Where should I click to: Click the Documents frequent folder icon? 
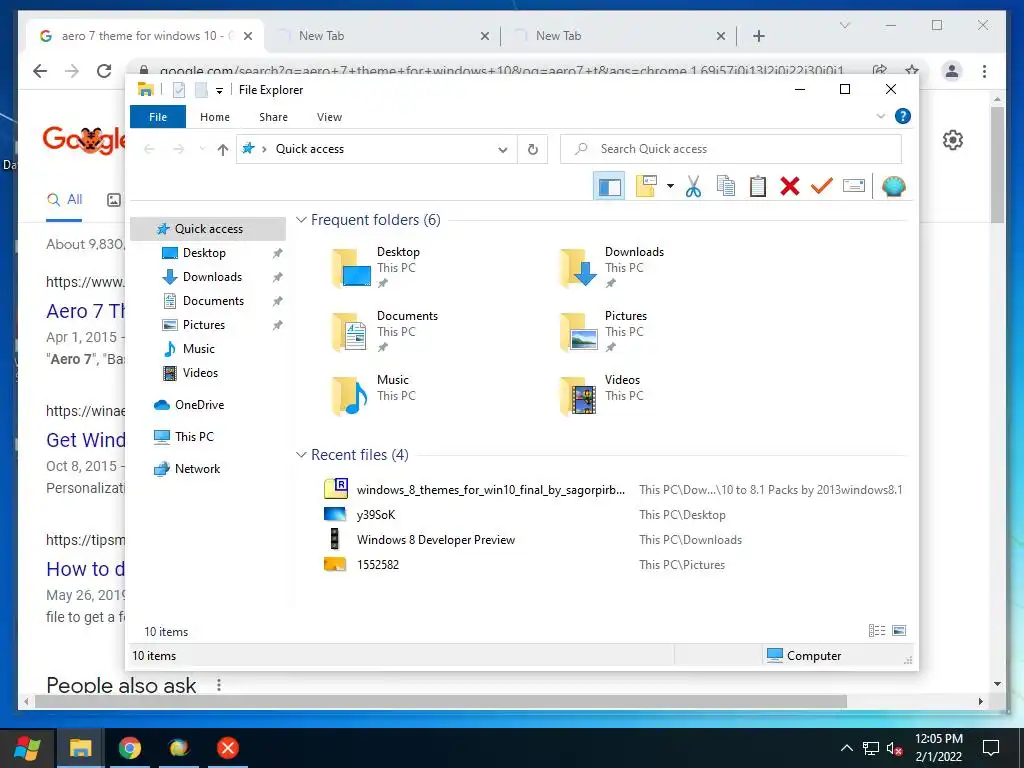coord(351,332)
